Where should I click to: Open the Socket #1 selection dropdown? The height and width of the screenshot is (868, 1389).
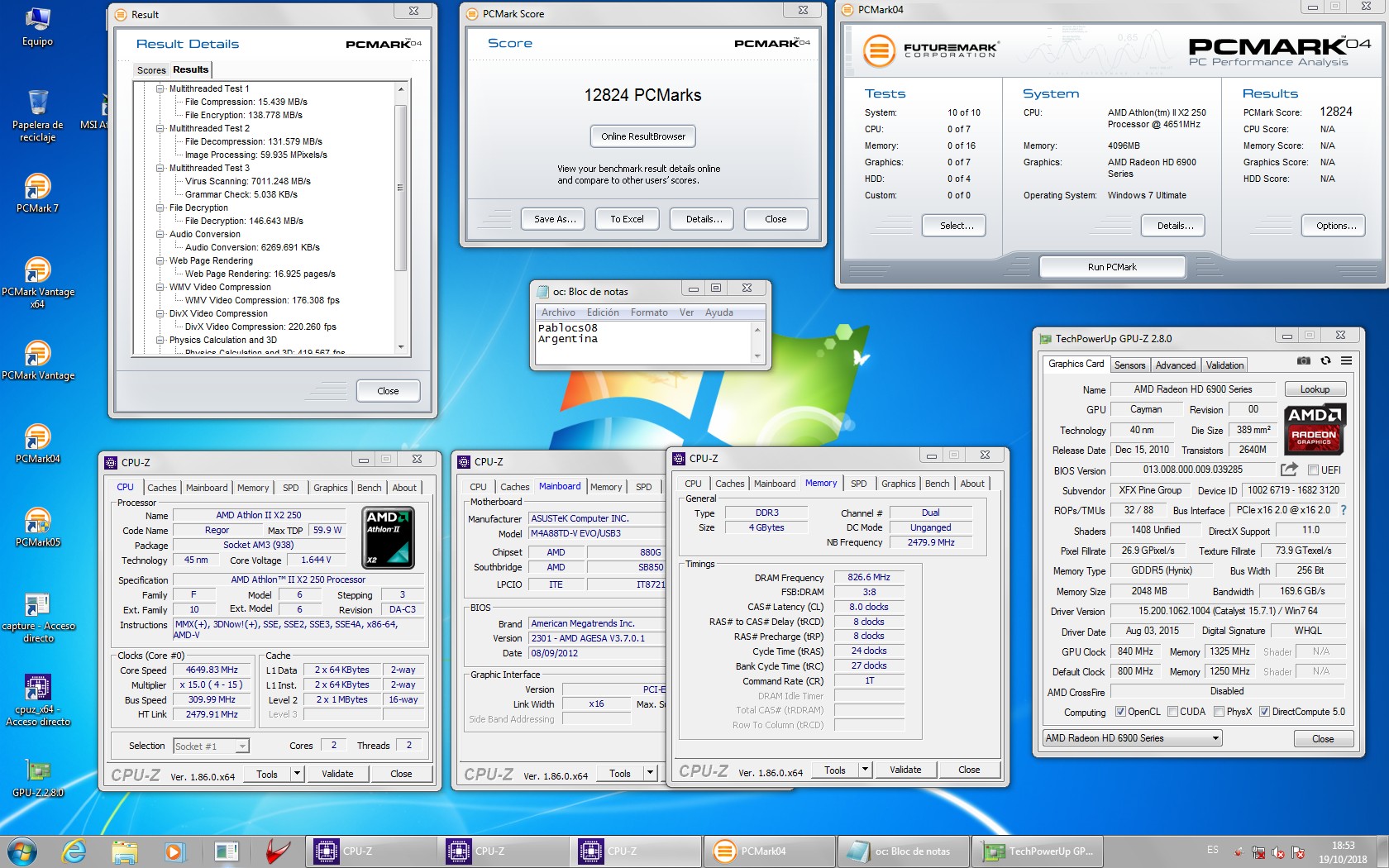(x=211, y=746)
